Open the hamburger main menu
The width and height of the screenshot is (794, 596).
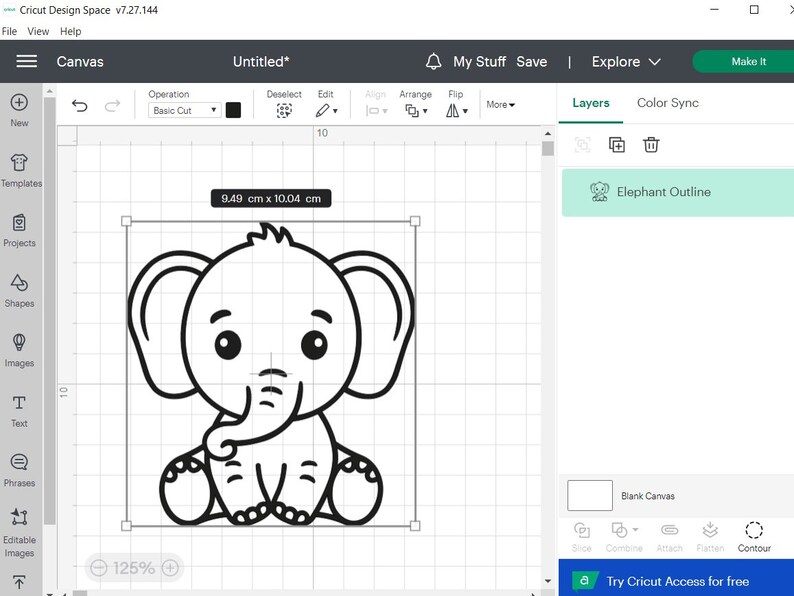click(26, 61)
